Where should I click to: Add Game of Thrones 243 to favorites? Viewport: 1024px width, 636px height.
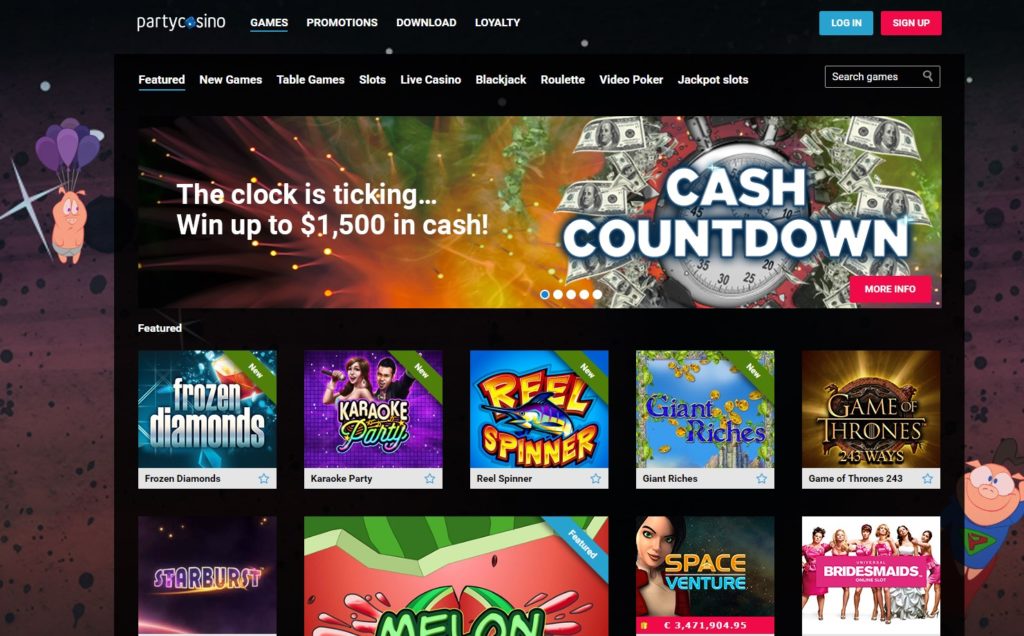coord(927,479)
